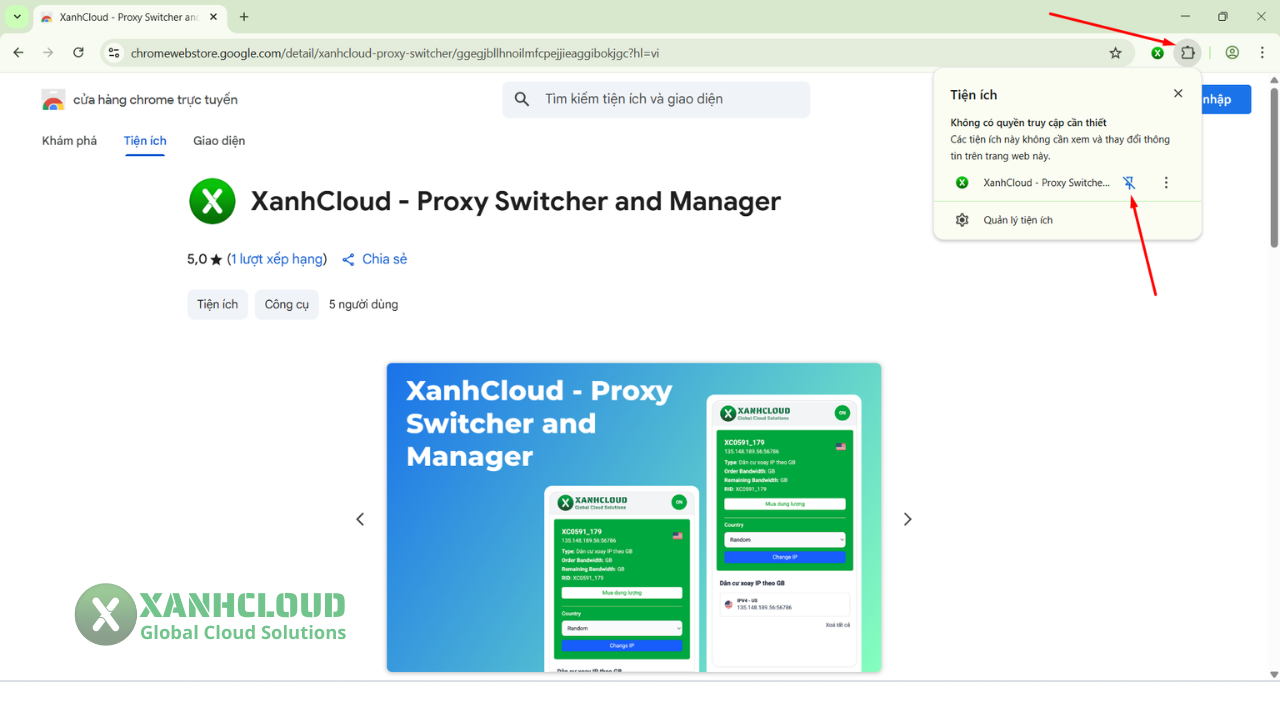
Task: Reload the page
Action: coord(78,53)
